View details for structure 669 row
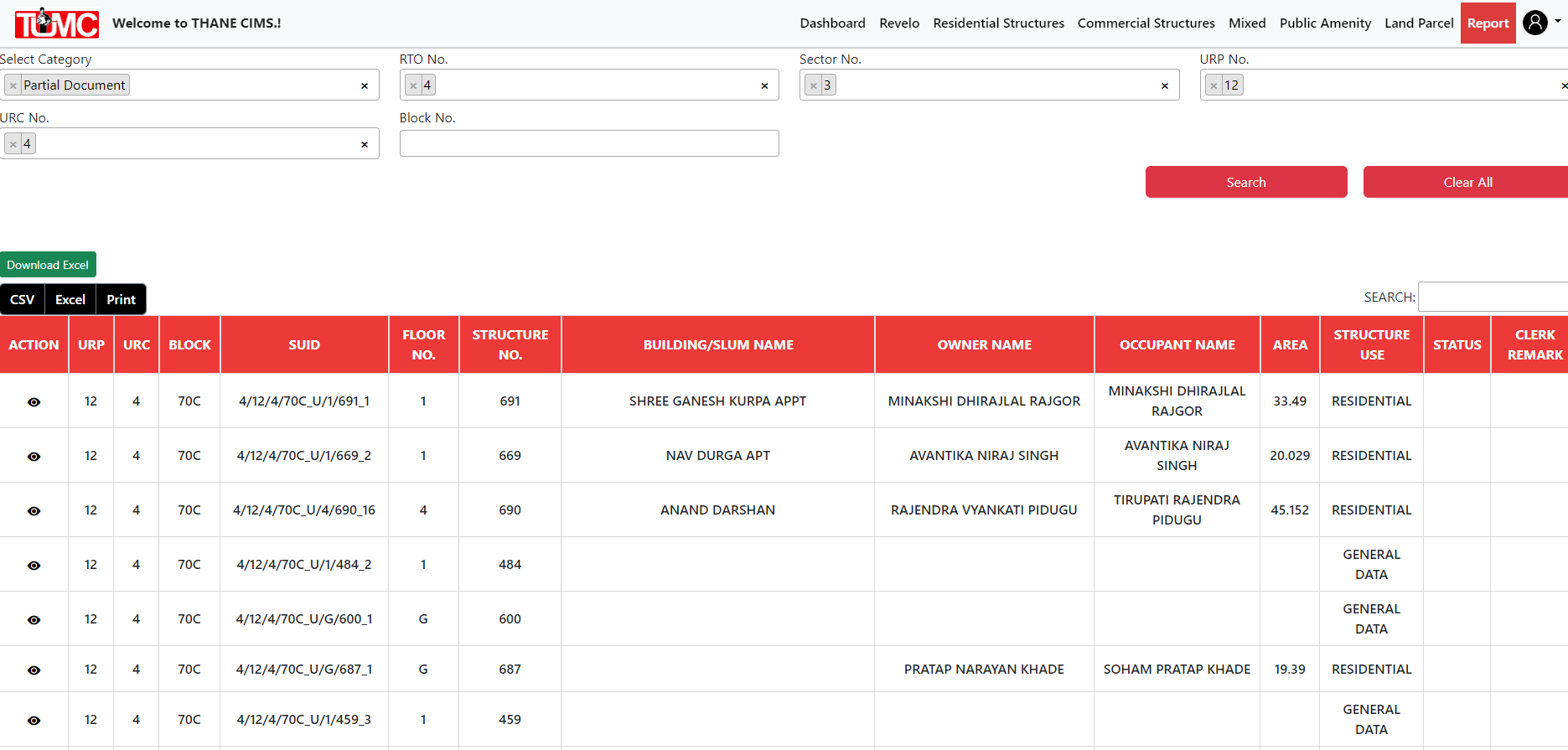1568x750 pixels. pos(34,457)
